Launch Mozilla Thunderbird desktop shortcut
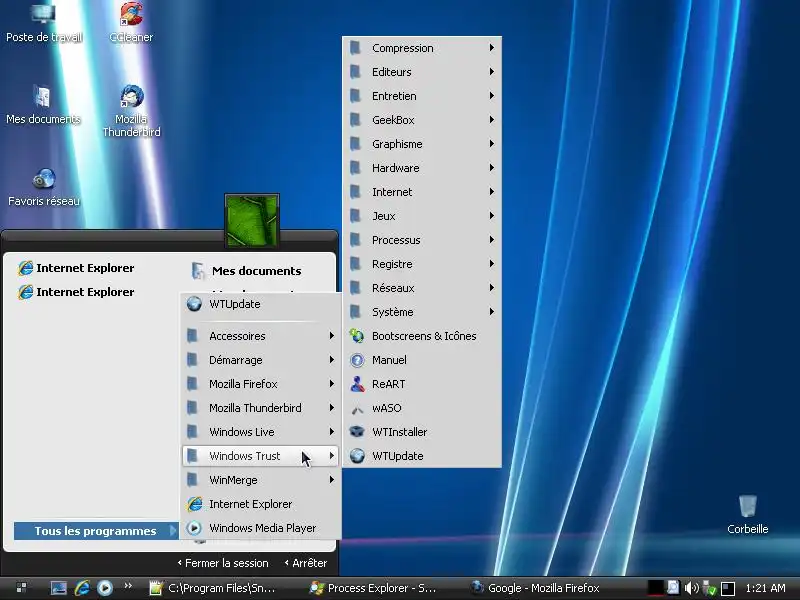This screenshot has height=600, width=800. pyautogui.click(x=131, y=111)
